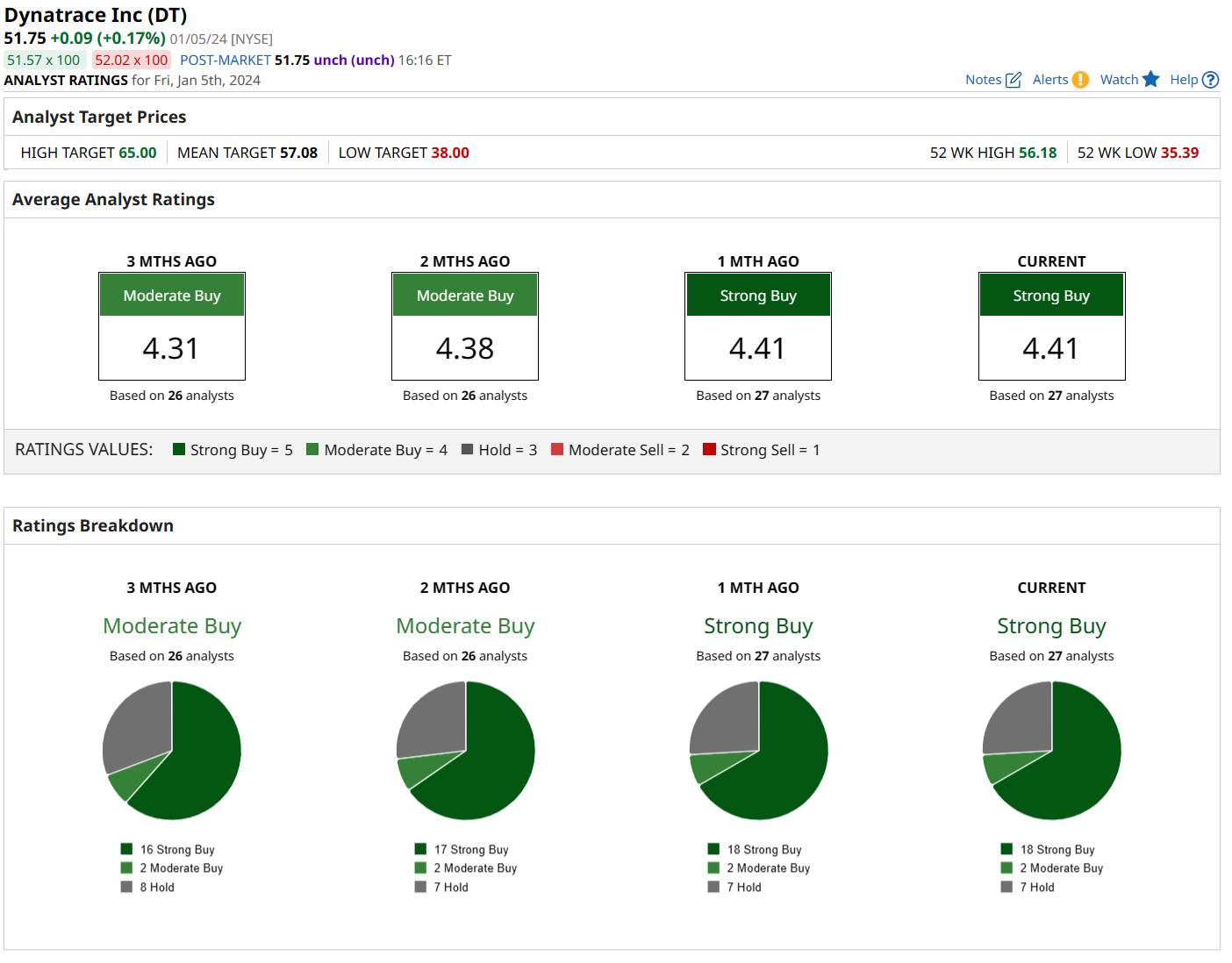The height and width of the screenshot is (963, 1232).
Task: Click the Analyst Target Prices heading
Action: [99, 117]
